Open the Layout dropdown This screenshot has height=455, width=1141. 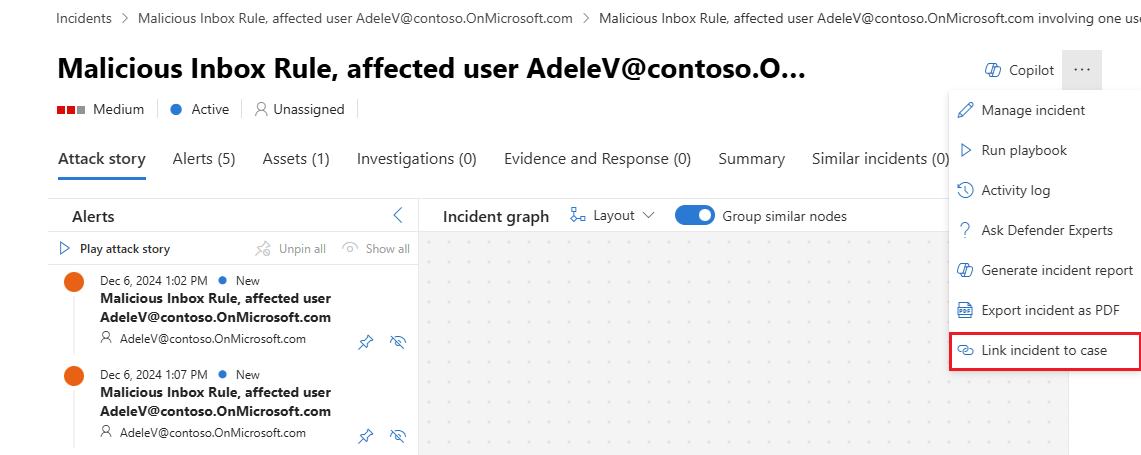tap(612, 216)
